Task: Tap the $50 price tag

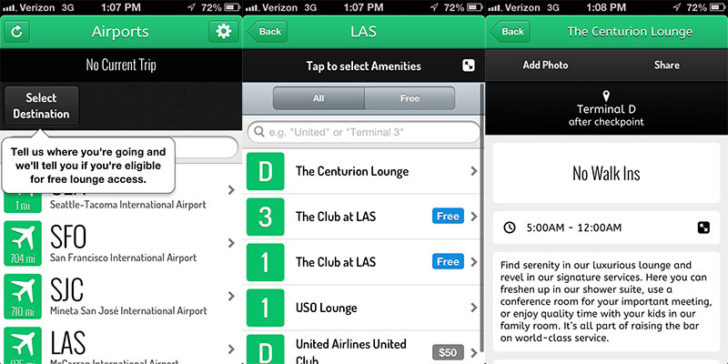Action: click(x=448, y=353)
